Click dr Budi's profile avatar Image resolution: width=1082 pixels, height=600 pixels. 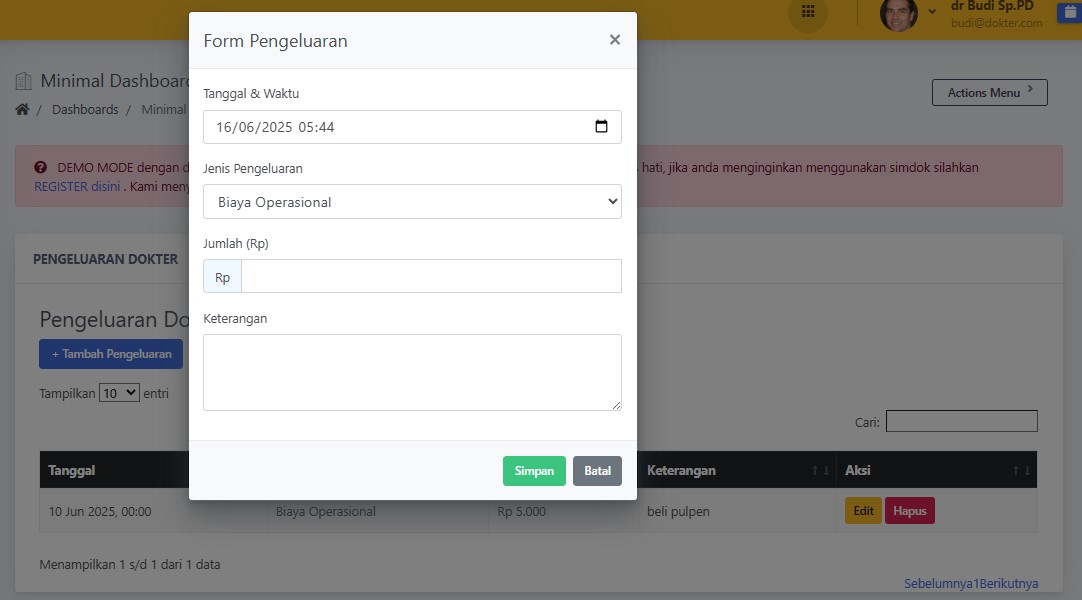coord(898,13)
